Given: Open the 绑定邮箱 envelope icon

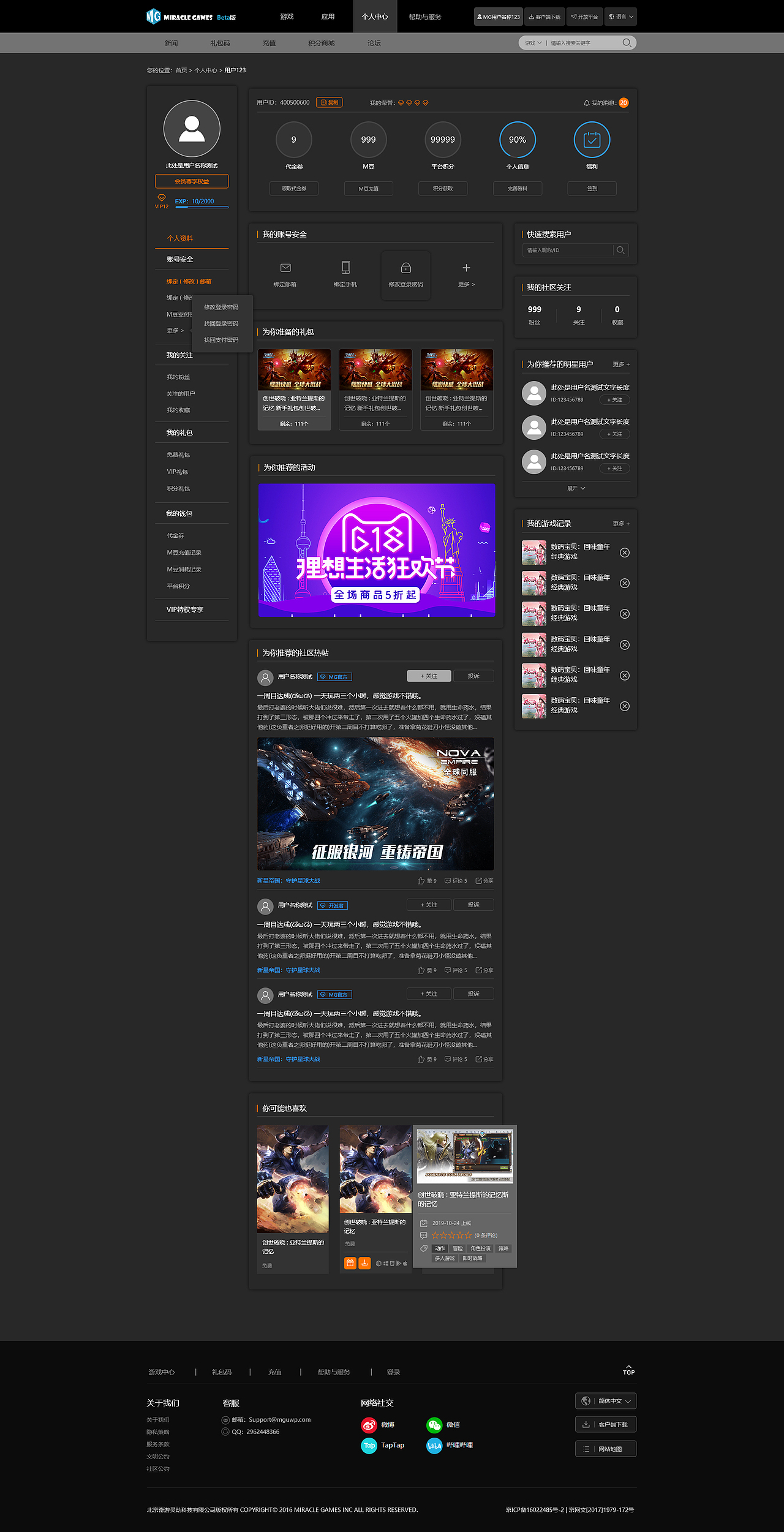Looking at the screenshot, I should (x=285, y=268).
